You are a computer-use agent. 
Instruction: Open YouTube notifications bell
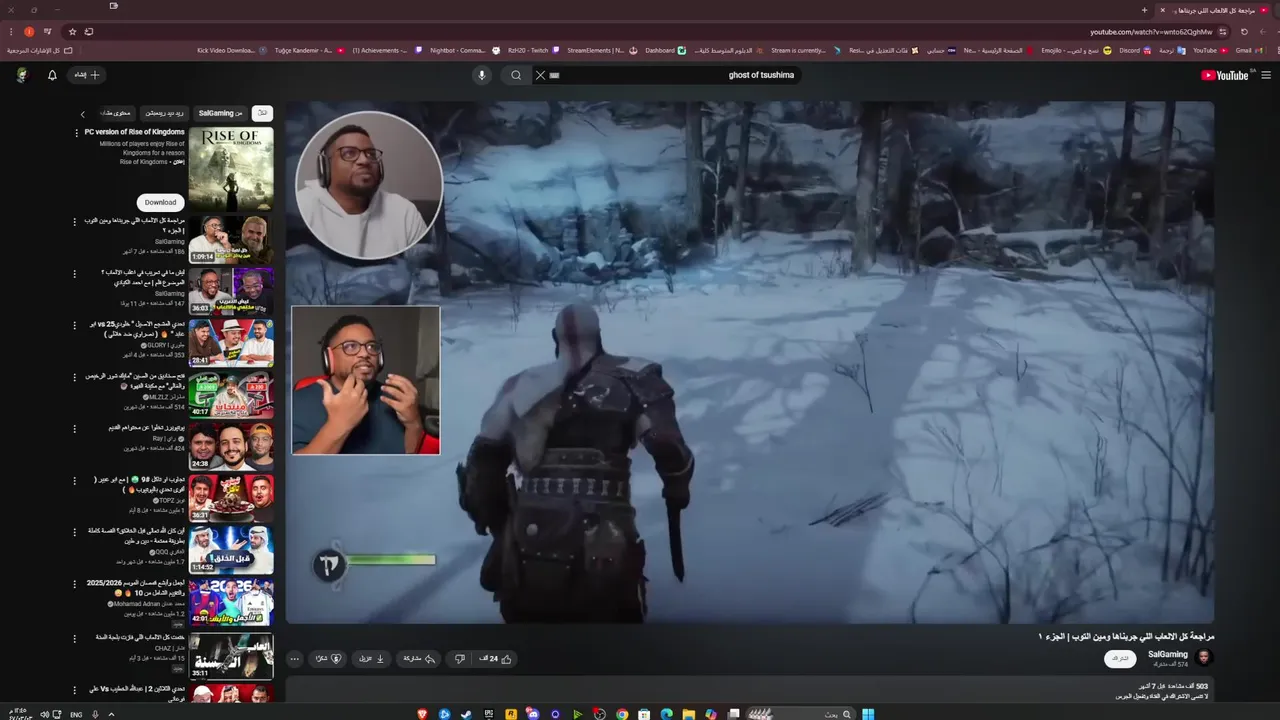52,75
